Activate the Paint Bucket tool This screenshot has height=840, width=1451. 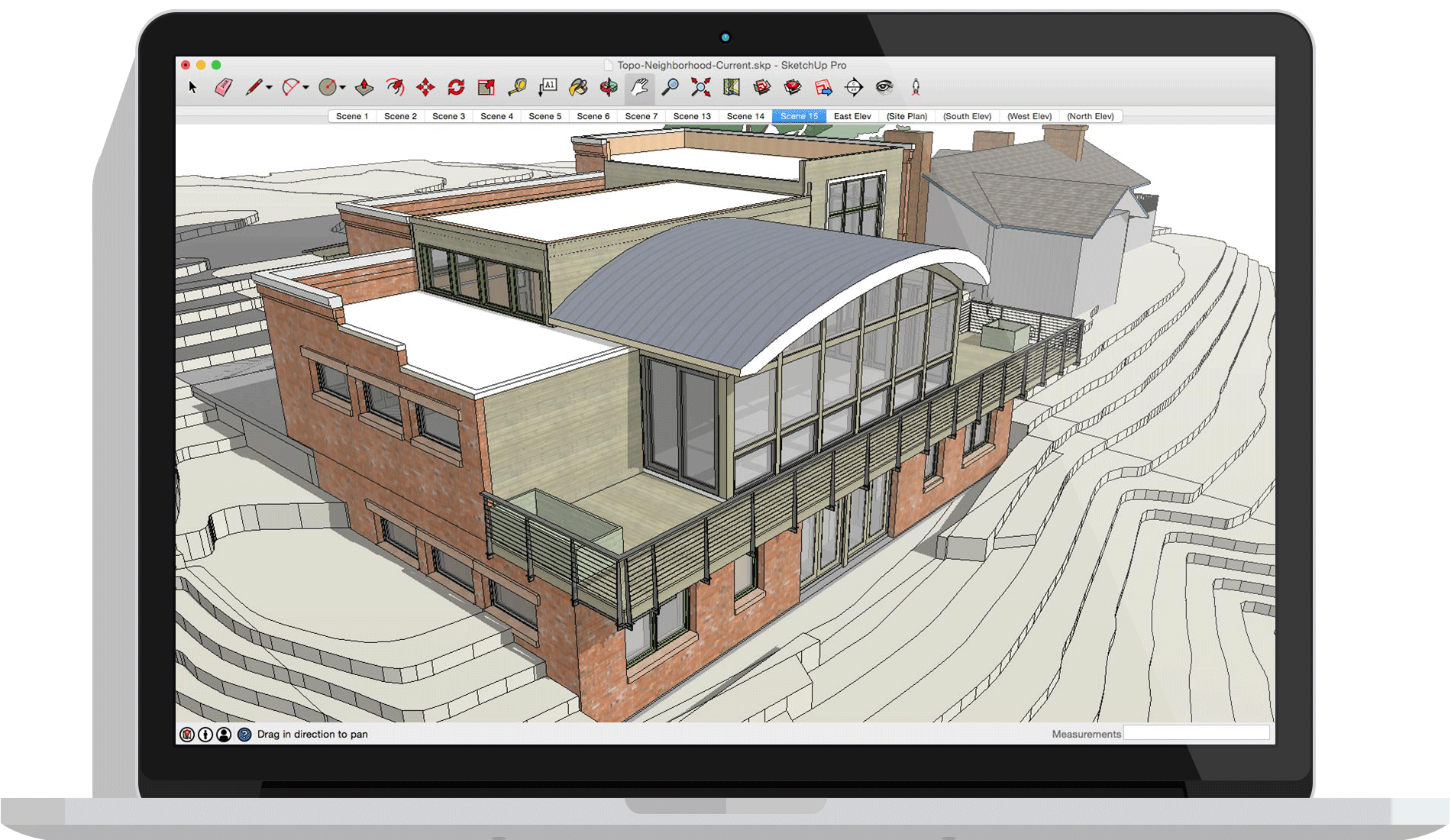click(x=577, y=88)
